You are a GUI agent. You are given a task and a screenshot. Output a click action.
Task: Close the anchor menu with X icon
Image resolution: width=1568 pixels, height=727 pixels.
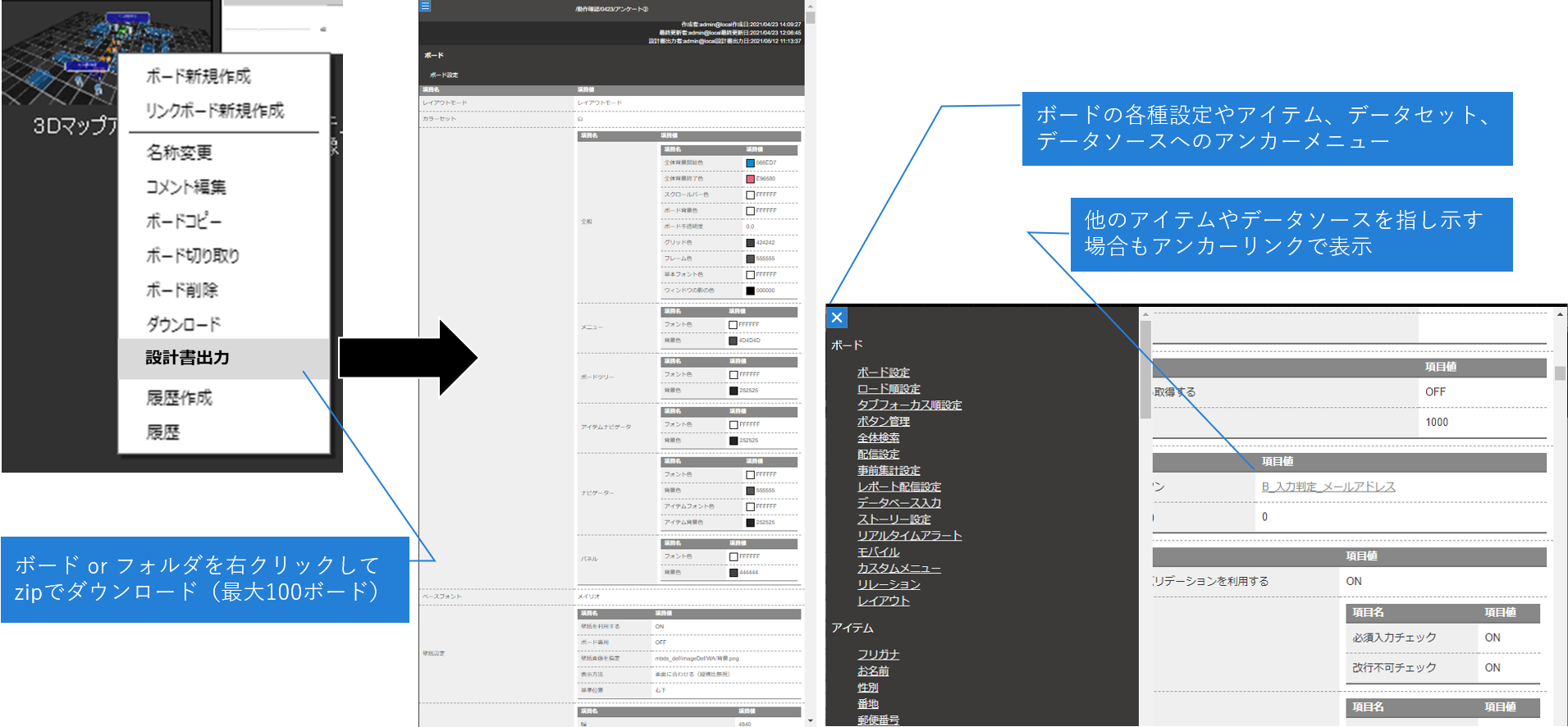[x=836, y=318]
